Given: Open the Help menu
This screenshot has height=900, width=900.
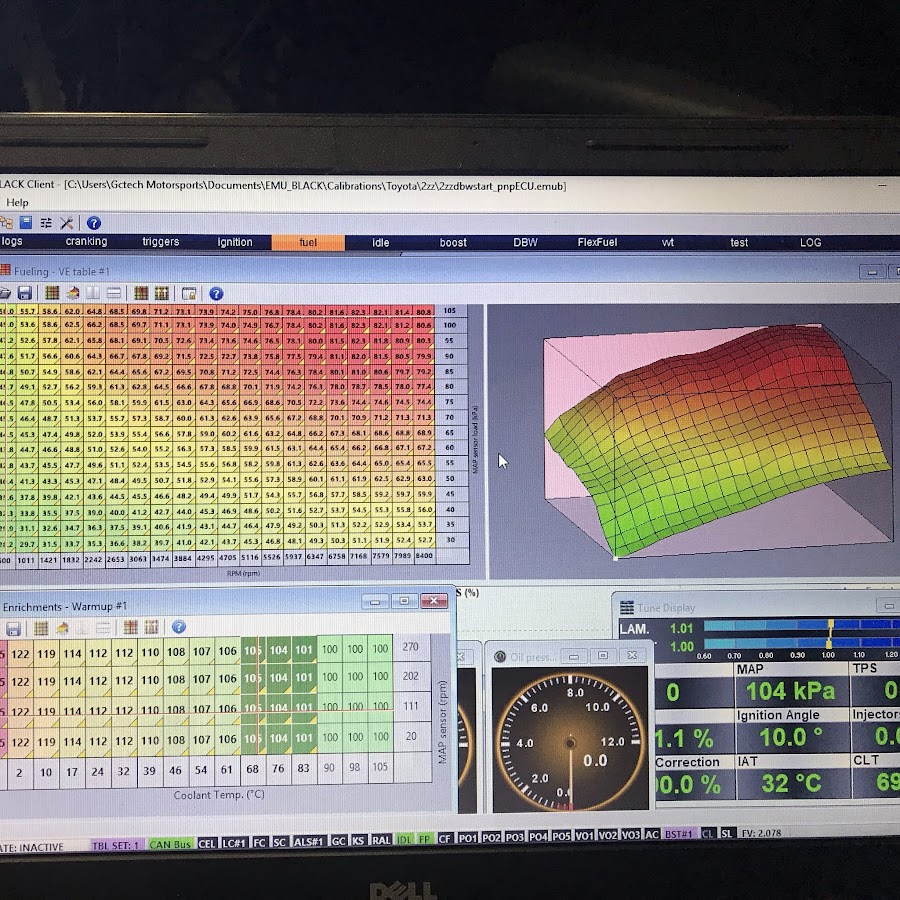Looking at the screenshot, I should 17,203.
